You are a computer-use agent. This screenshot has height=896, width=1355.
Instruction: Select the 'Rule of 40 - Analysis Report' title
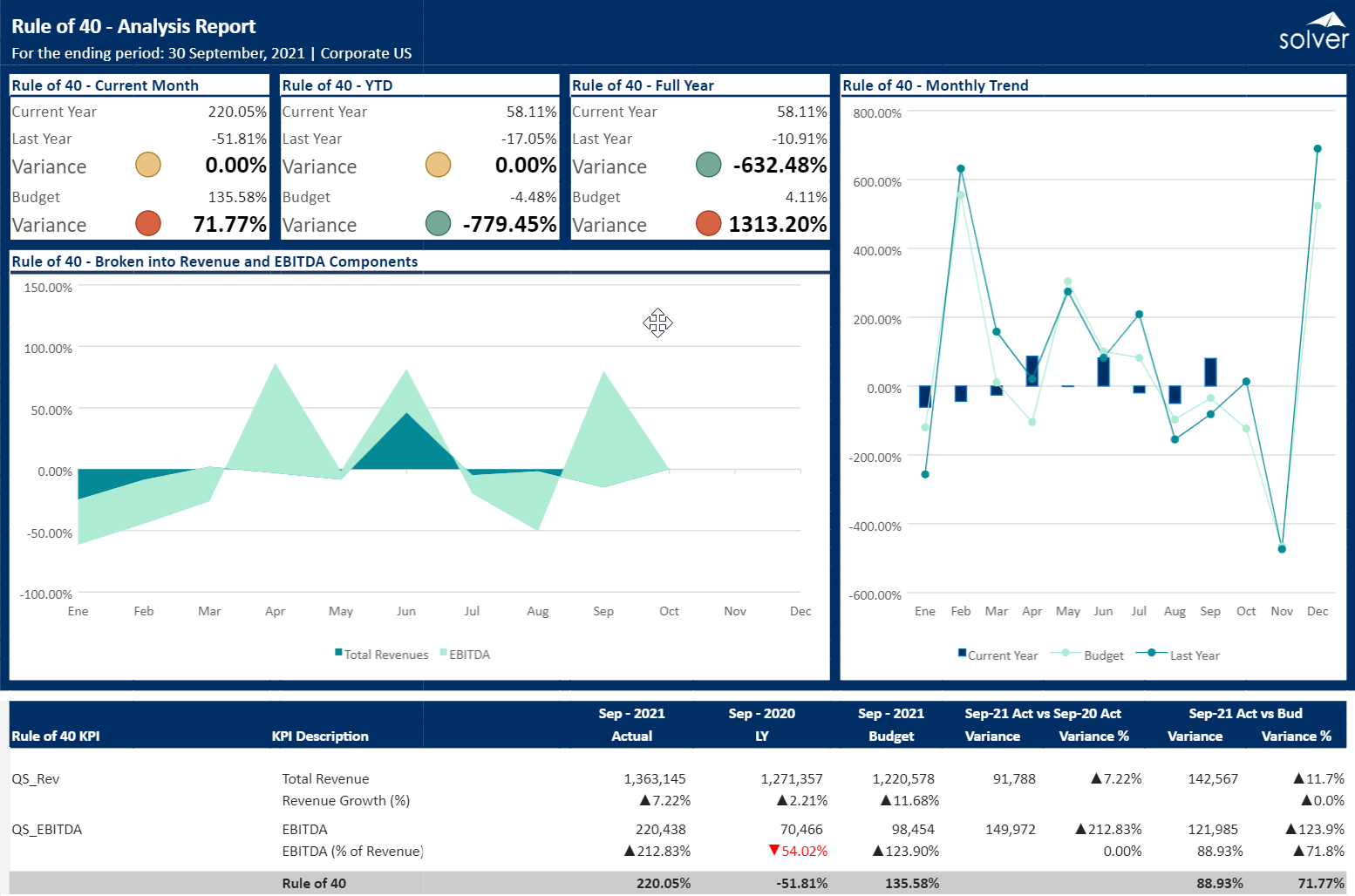point(133,26)
